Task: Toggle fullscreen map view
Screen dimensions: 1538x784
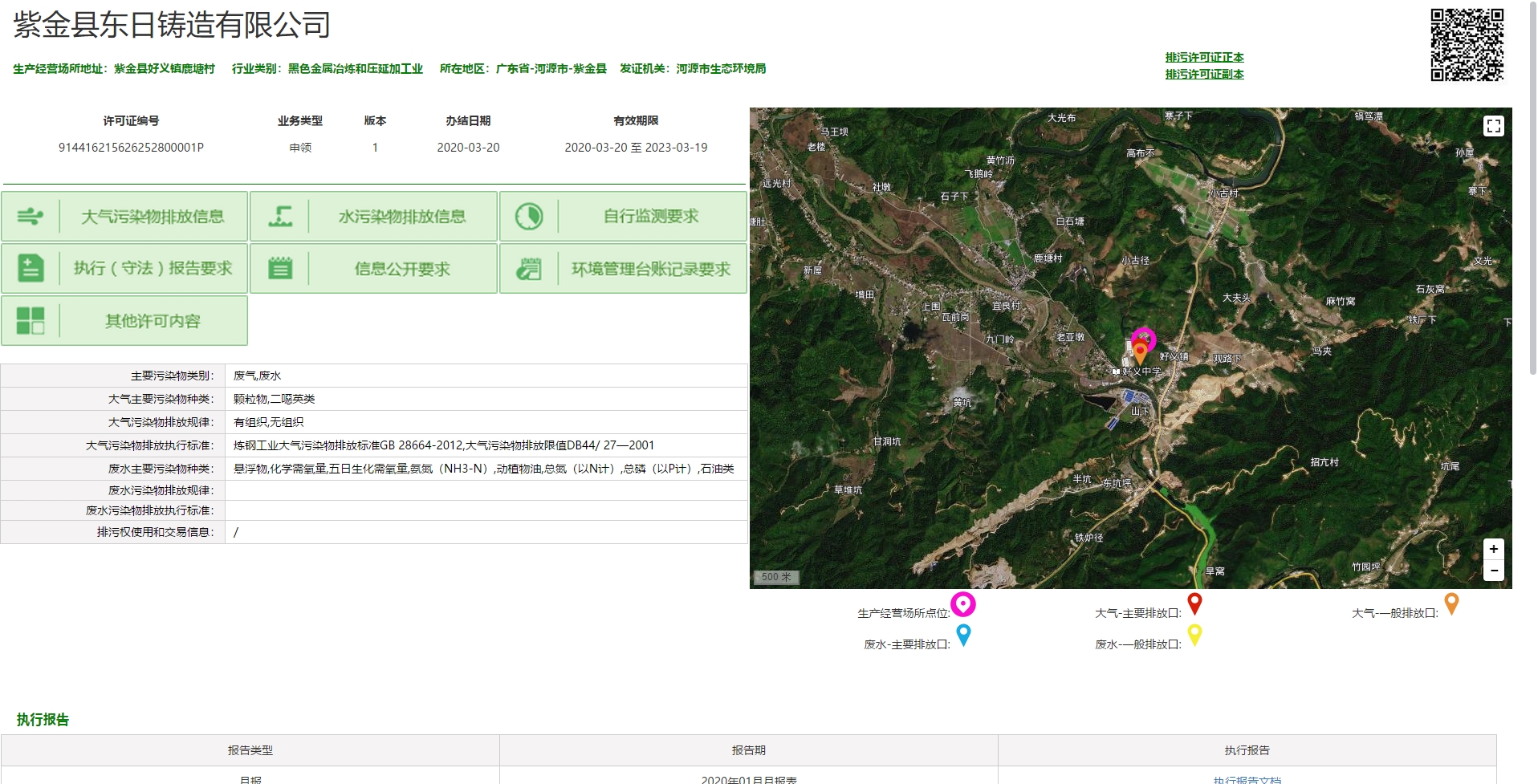Action: coord(1493,126)
